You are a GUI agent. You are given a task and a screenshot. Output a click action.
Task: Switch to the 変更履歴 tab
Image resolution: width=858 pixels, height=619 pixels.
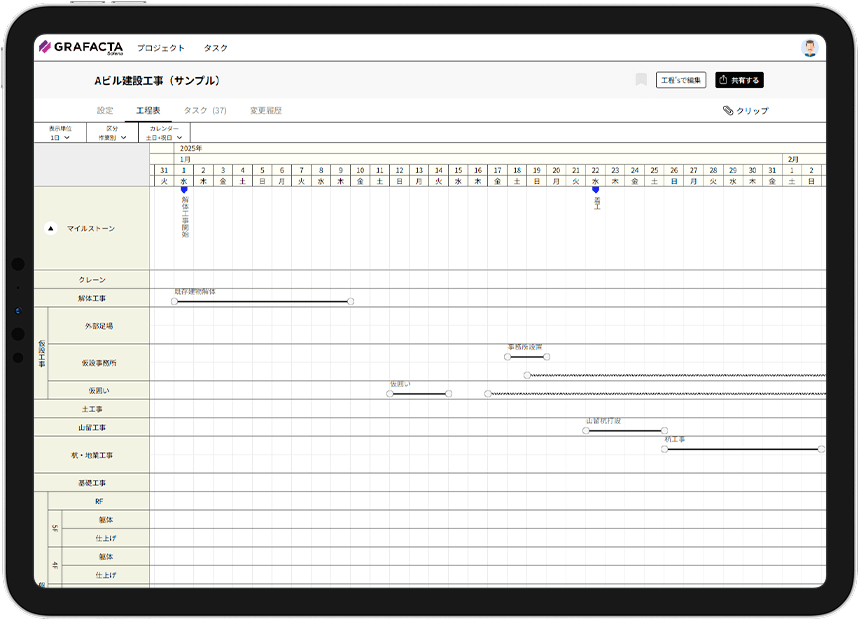point(265,110)
